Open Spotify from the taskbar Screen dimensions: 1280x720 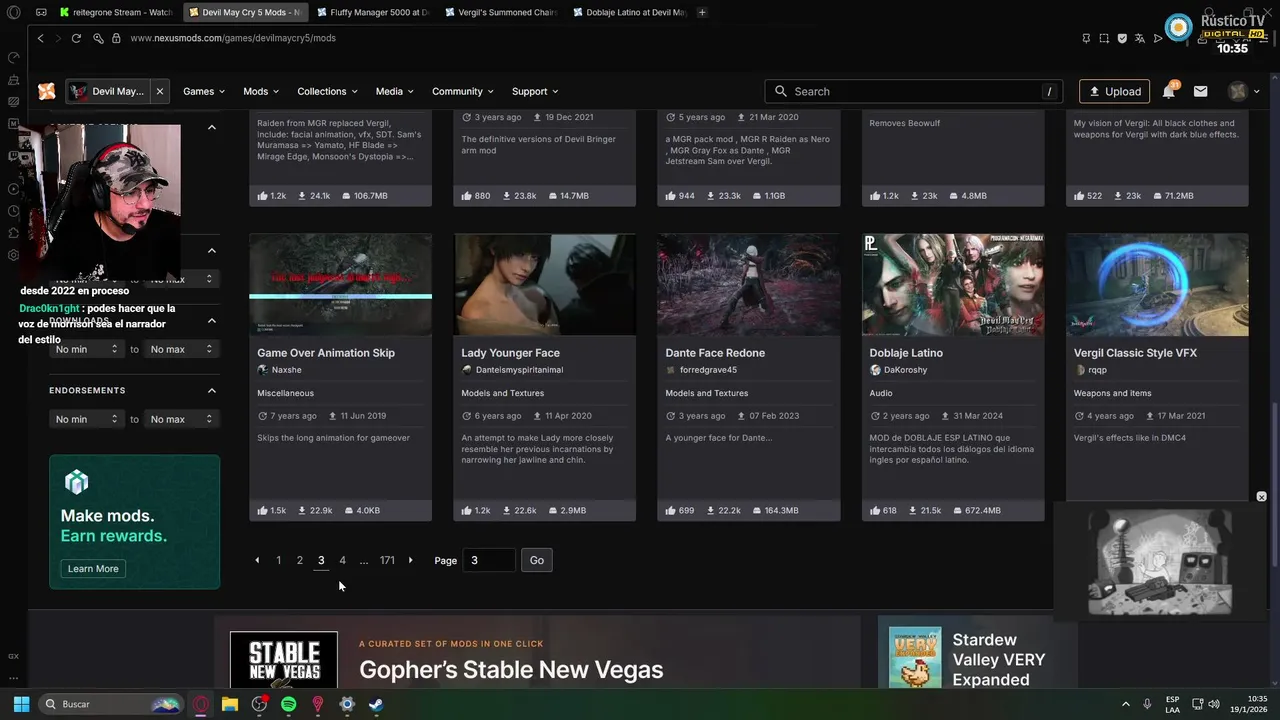pos(288,704)
